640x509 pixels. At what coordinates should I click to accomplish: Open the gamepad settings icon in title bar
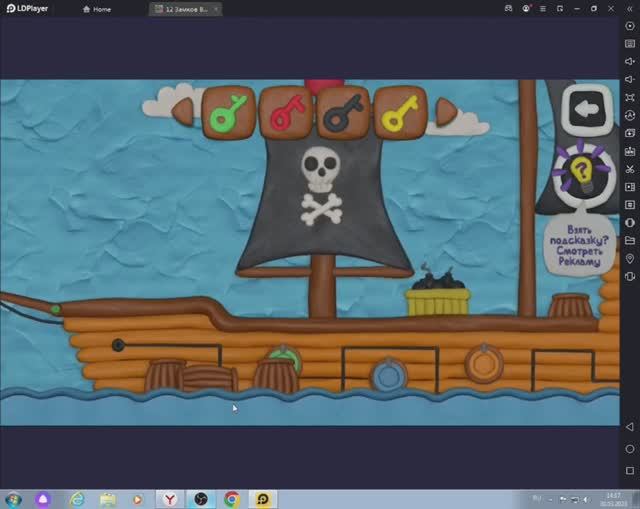[x=508, y=8]
